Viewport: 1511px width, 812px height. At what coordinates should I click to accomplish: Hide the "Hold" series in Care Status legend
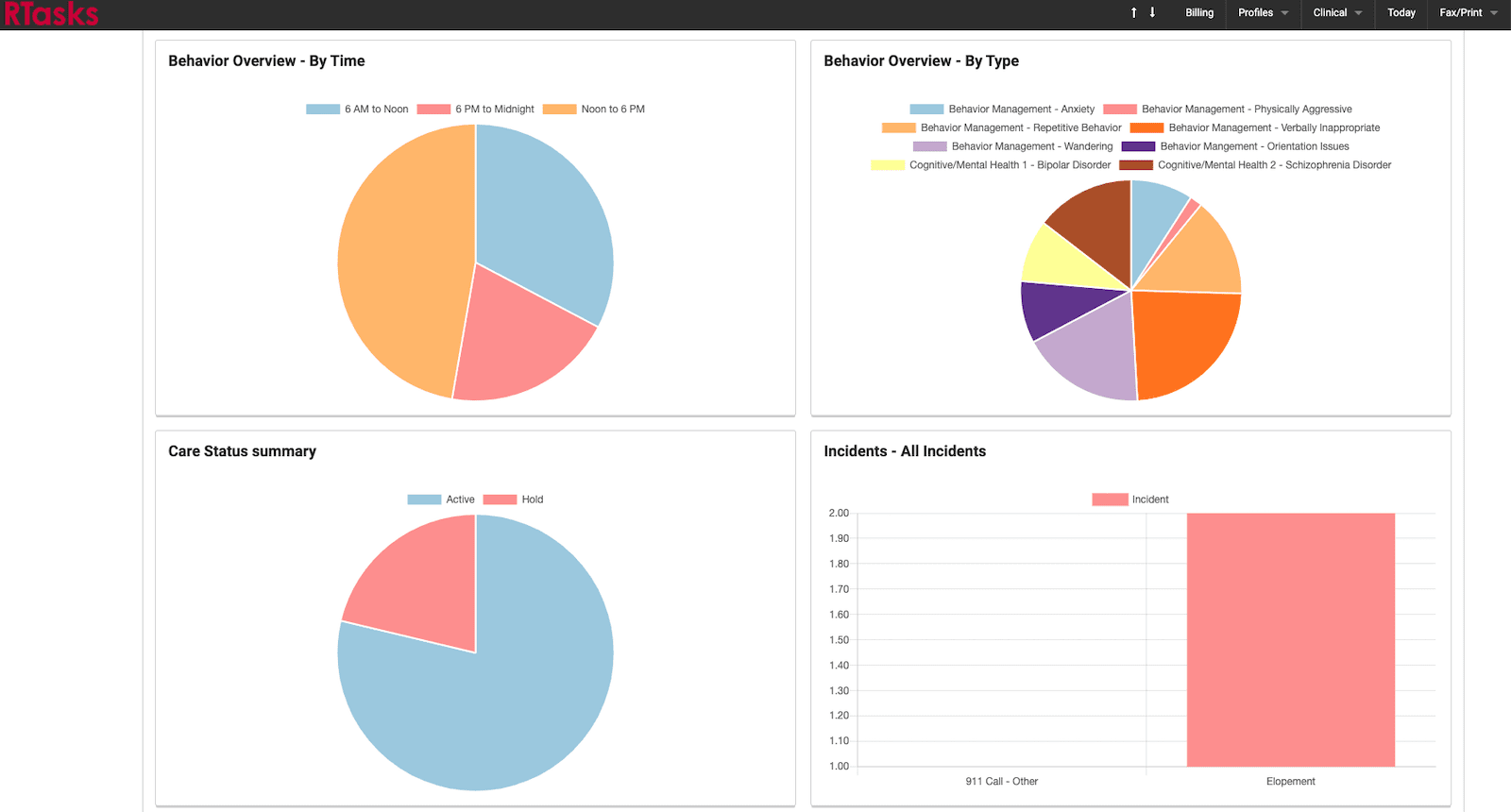coord(514,499)
